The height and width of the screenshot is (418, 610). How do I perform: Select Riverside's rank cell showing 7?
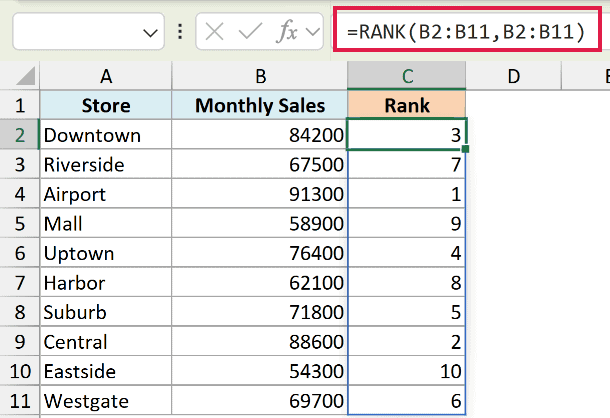pos(407,164)
